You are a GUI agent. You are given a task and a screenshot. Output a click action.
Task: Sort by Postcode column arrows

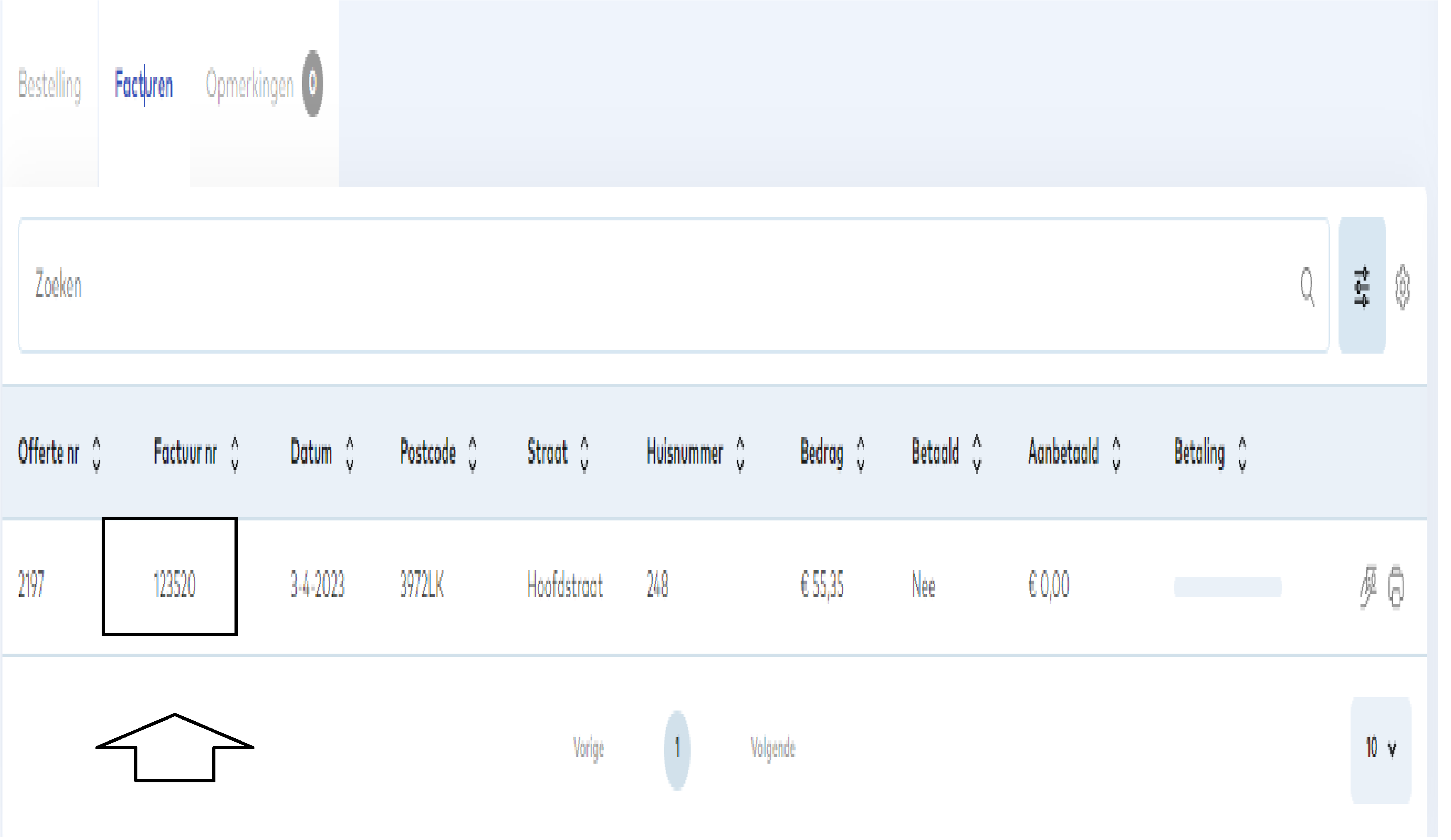point(473,454)
